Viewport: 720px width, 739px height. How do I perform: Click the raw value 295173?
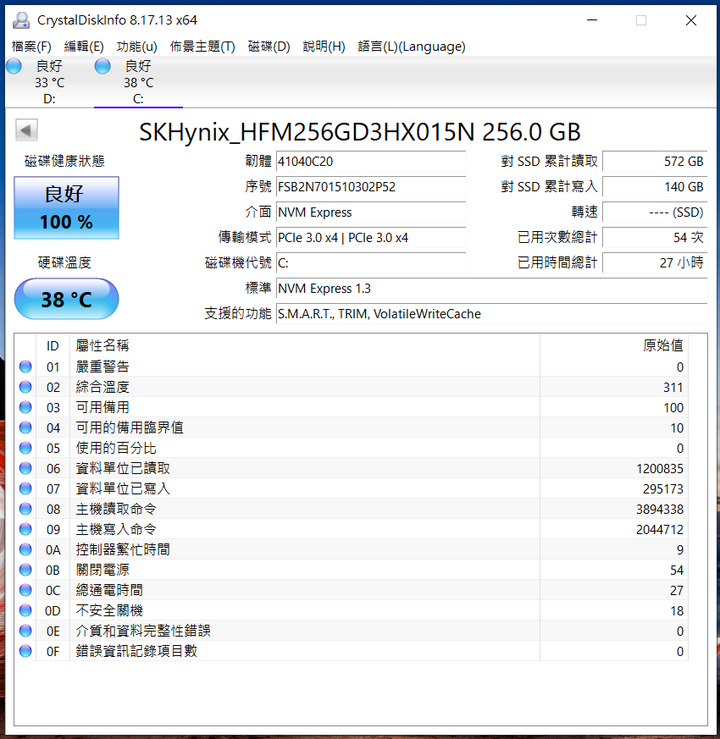pyautogui.click(x=663, y=489)
